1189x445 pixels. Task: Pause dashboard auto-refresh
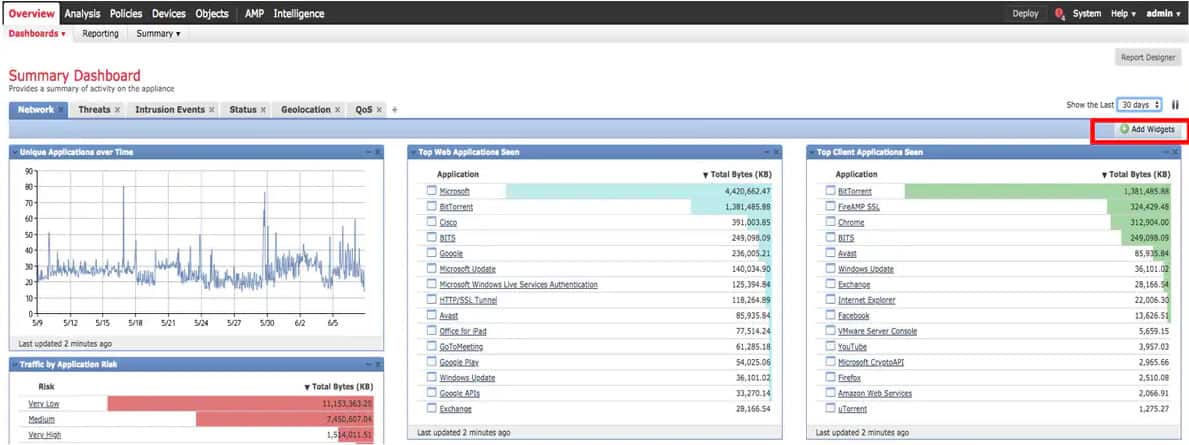click(x=1175, y=105)
